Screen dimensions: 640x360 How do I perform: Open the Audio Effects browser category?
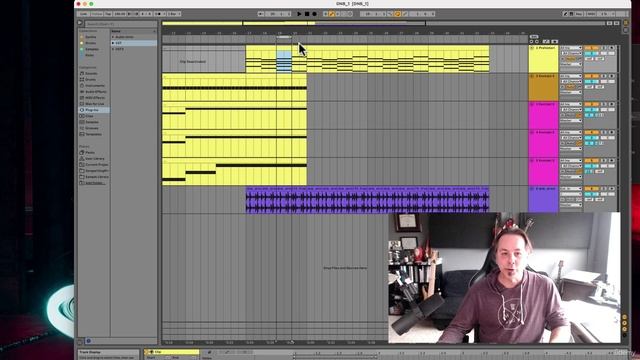point(95,92)
